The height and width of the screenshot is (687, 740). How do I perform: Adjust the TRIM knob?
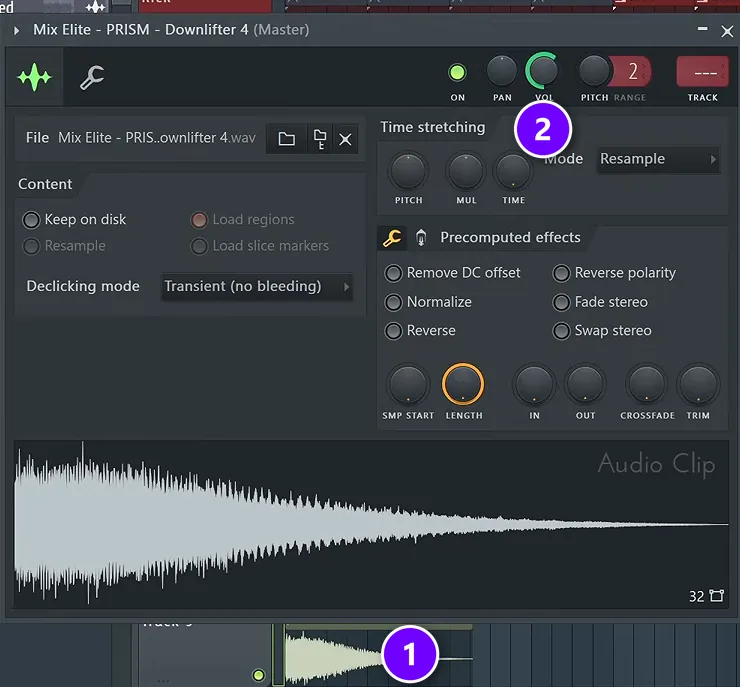pos(698,385)
